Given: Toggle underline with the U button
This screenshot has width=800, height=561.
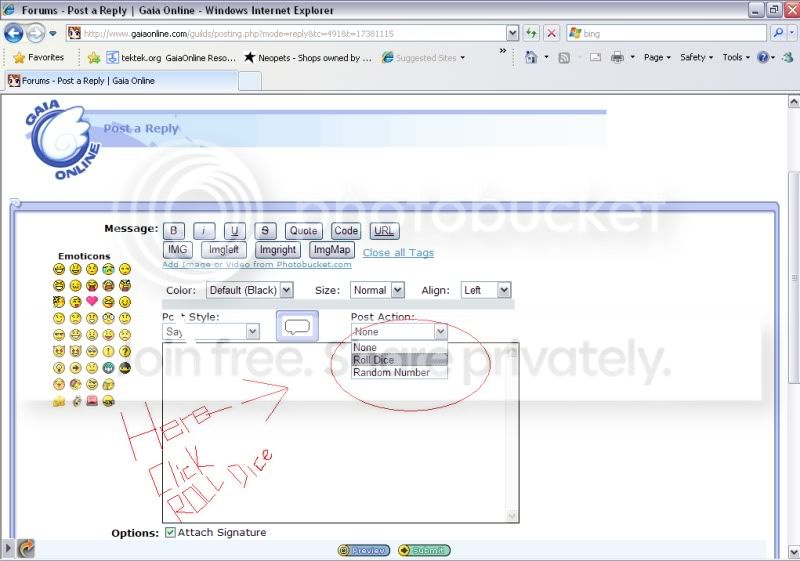Looking at the screenshot, I should [x=235, y=231].
